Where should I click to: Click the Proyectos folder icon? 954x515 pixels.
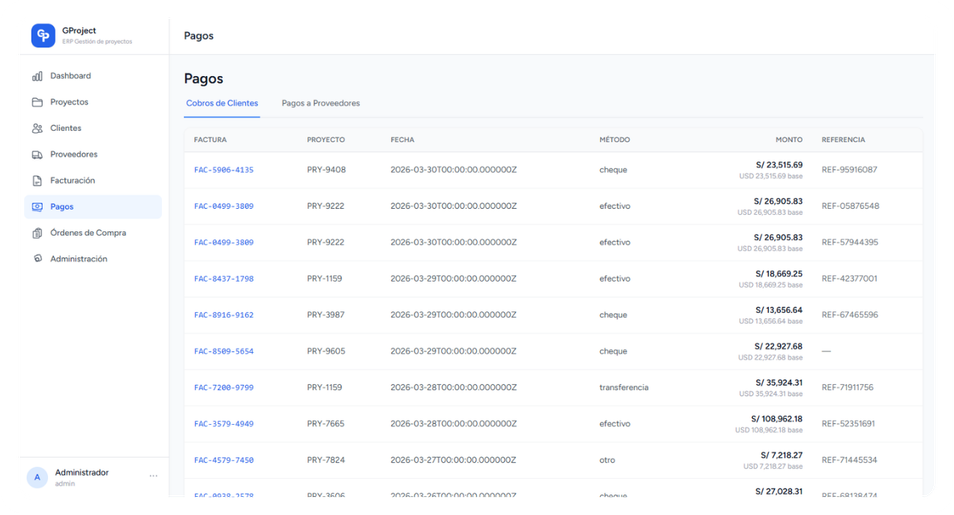pos(37,102)
